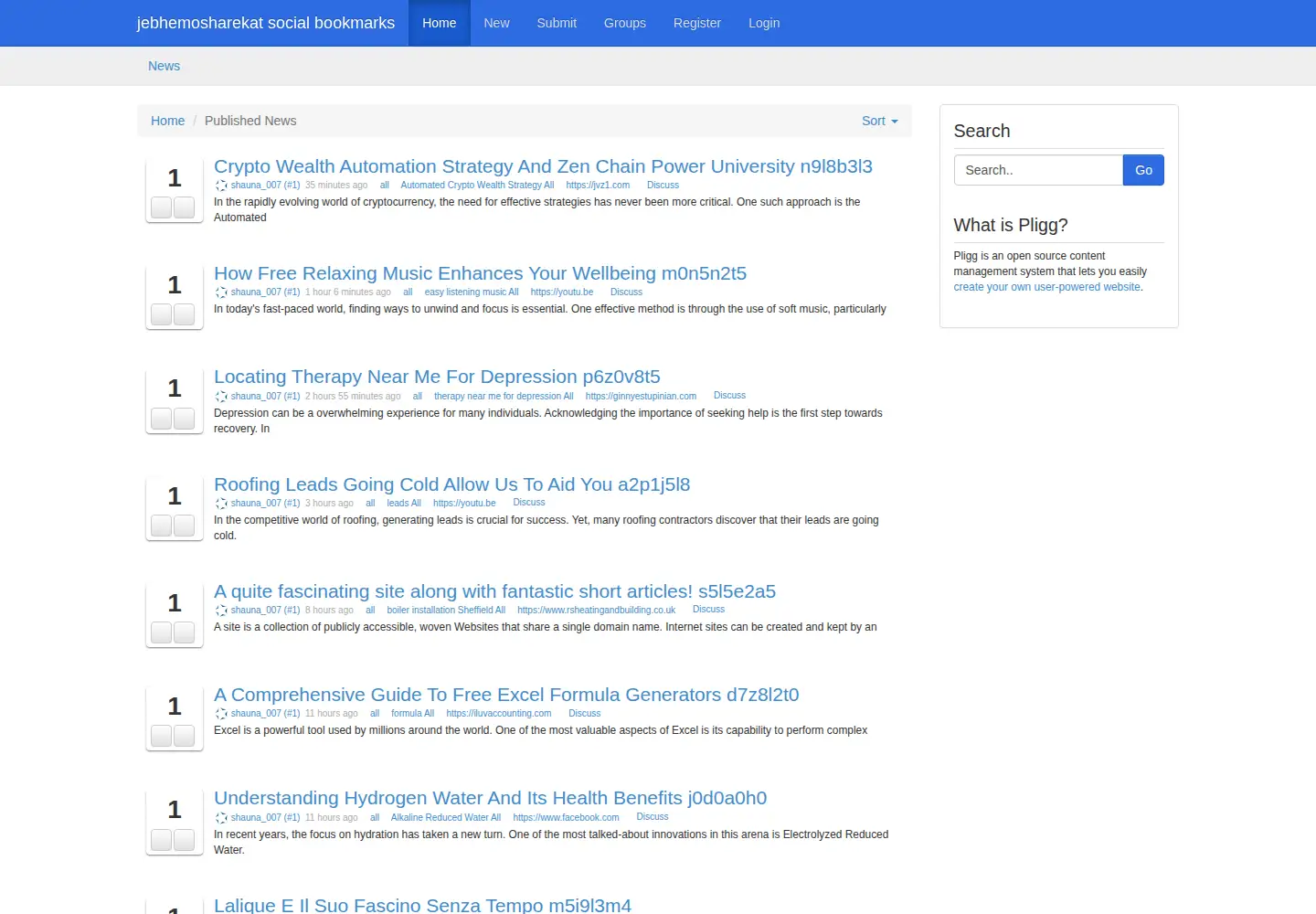The height and width of the screenshot is (914, 1316).
Task: Click 'therapy near me for depression All' tag
Action: [x=504, y=397]
